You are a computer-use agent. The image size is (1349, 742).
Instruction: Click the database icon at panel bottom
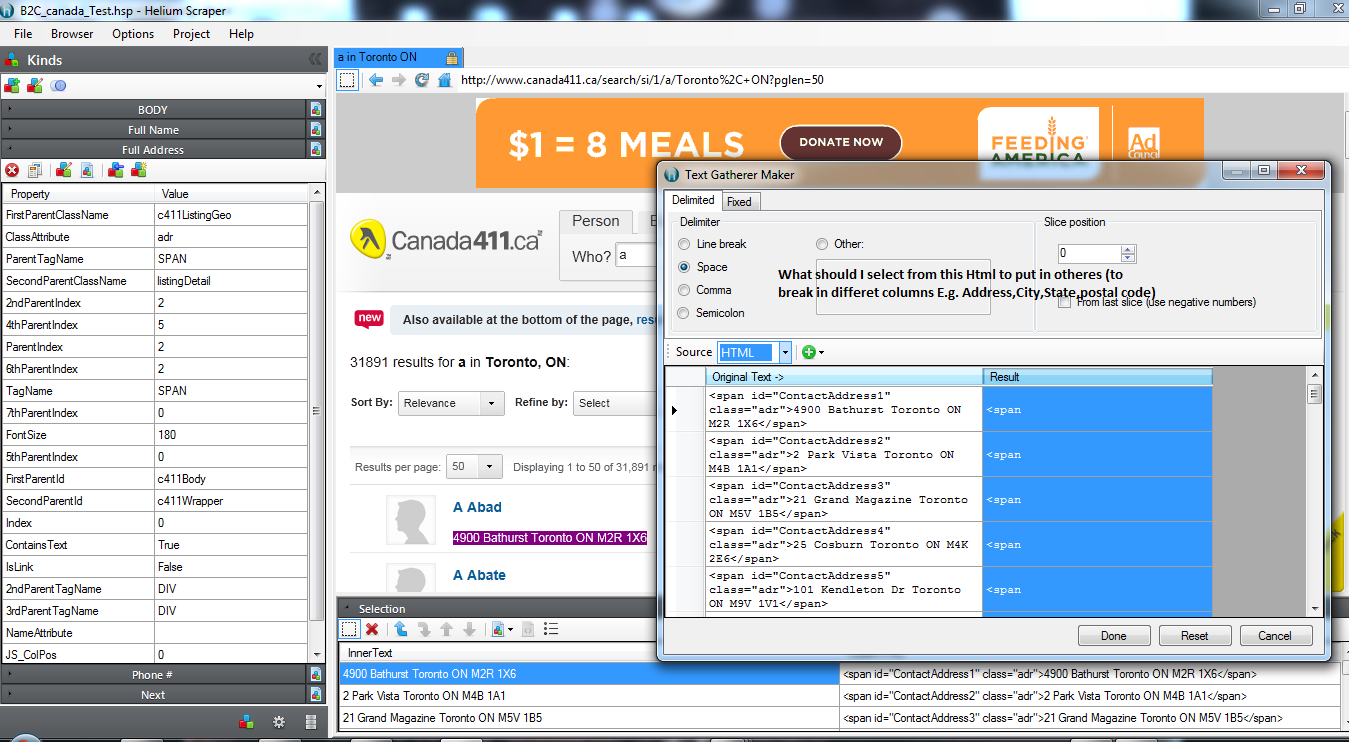(x=311, y=721)
